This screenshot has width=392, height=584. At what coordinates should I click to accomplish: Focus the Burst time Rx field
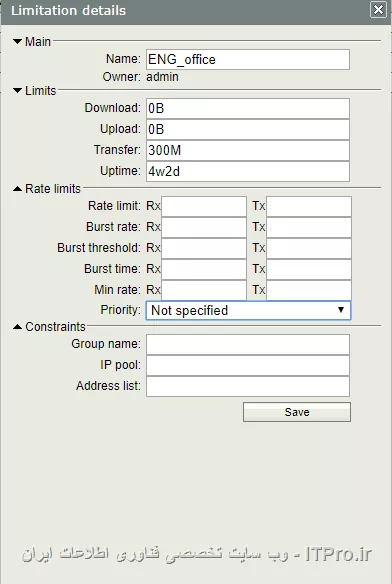tap(204, 269)
